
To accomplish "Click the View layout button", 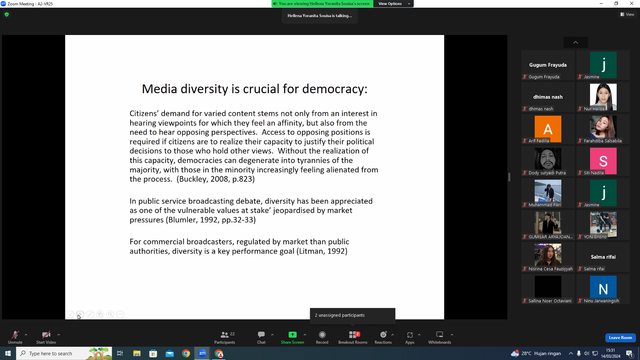I will [627, 14].
